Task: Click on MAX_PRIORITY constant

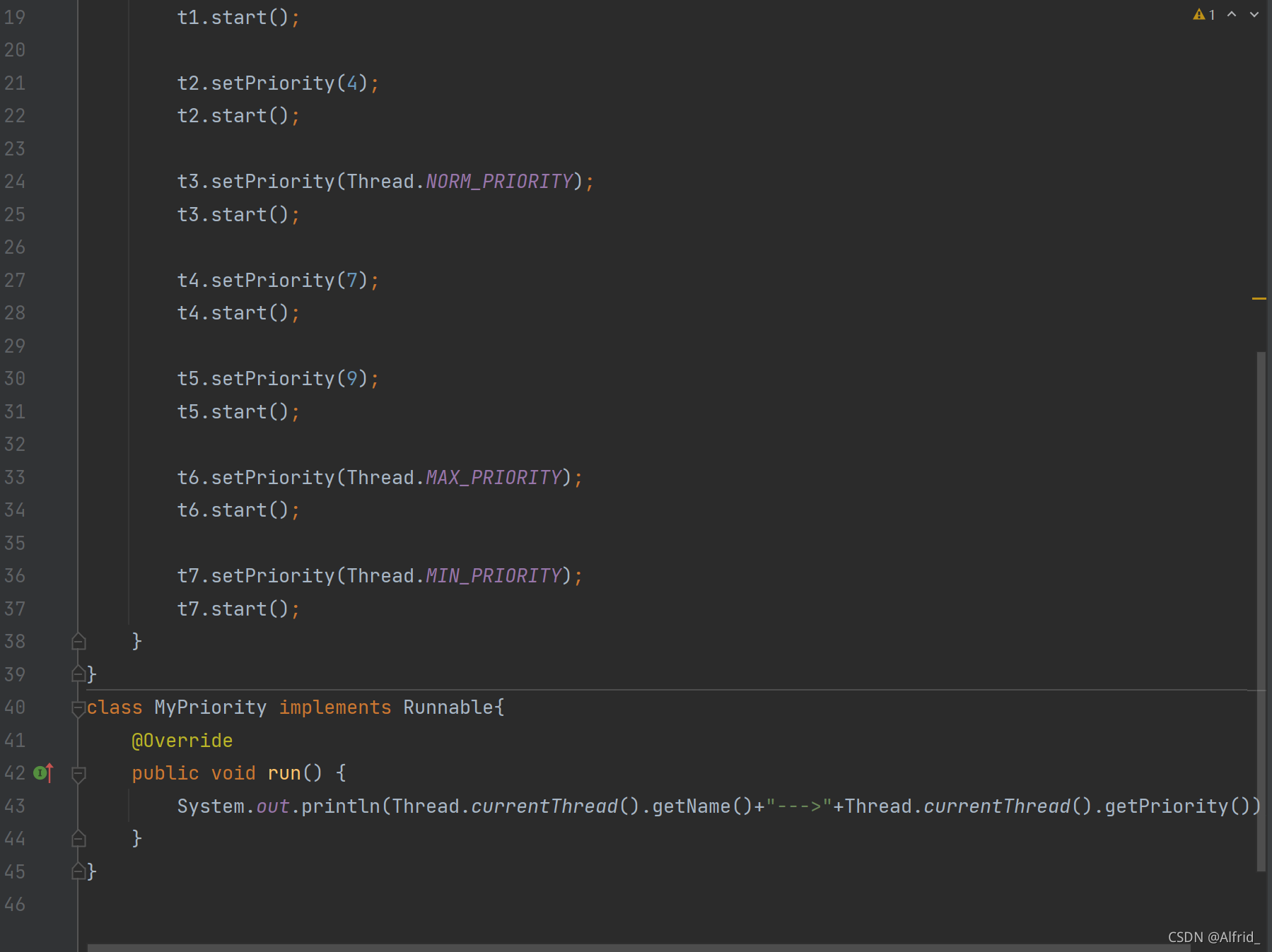Action: [x=494, y=478]
